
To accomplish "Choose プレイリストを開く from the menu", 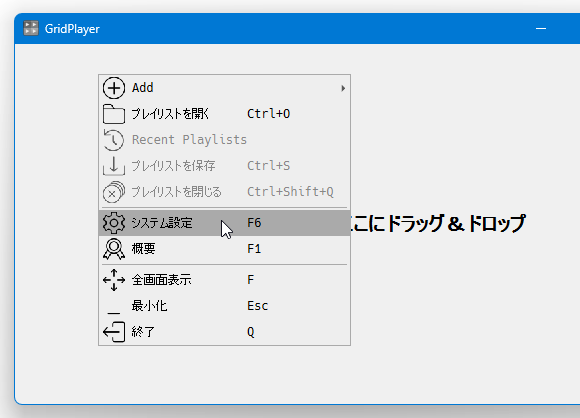I will tap(225, 114).
